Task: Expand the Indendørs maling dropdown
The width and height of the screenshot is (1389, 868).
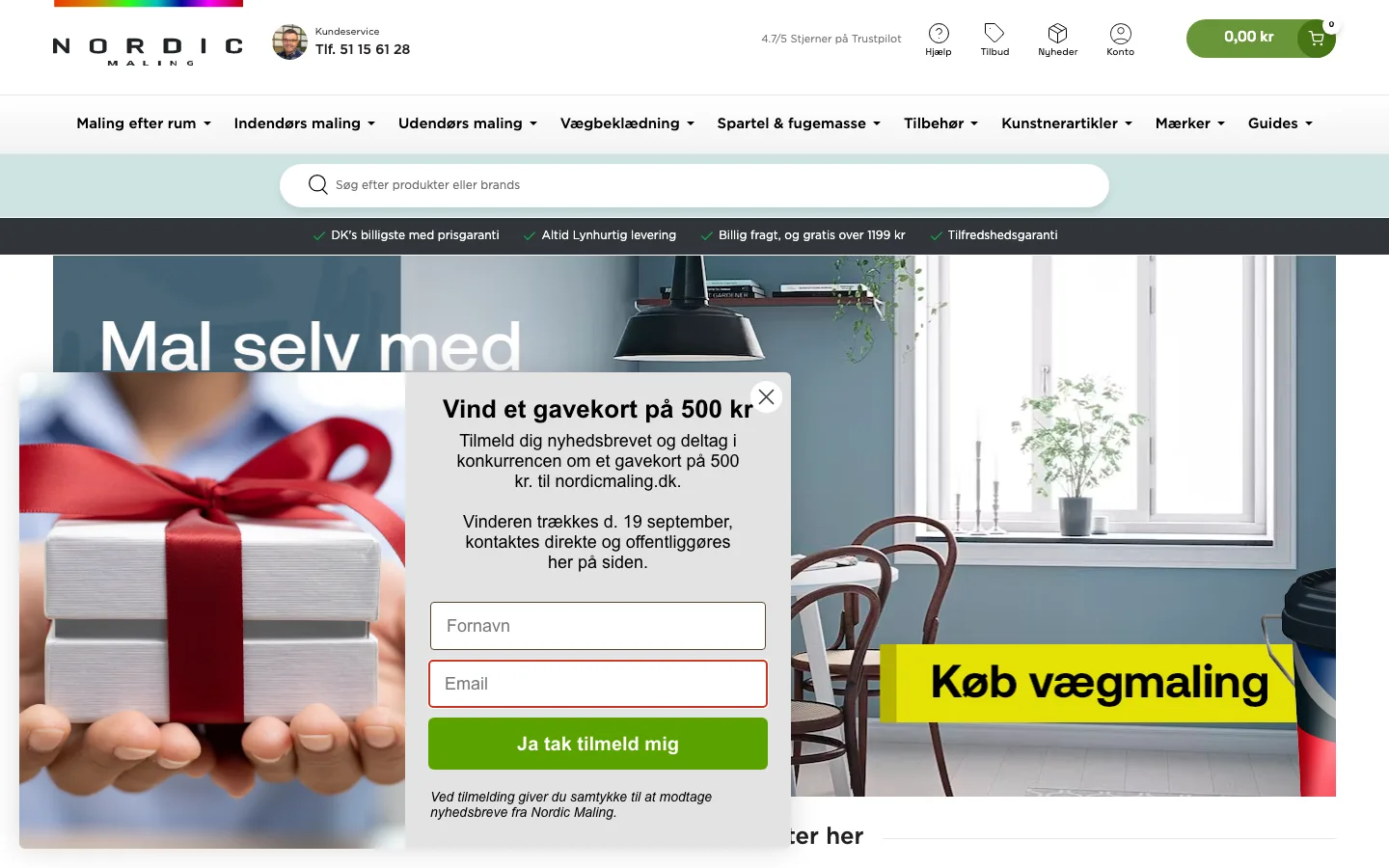Action: click(304, 123)
